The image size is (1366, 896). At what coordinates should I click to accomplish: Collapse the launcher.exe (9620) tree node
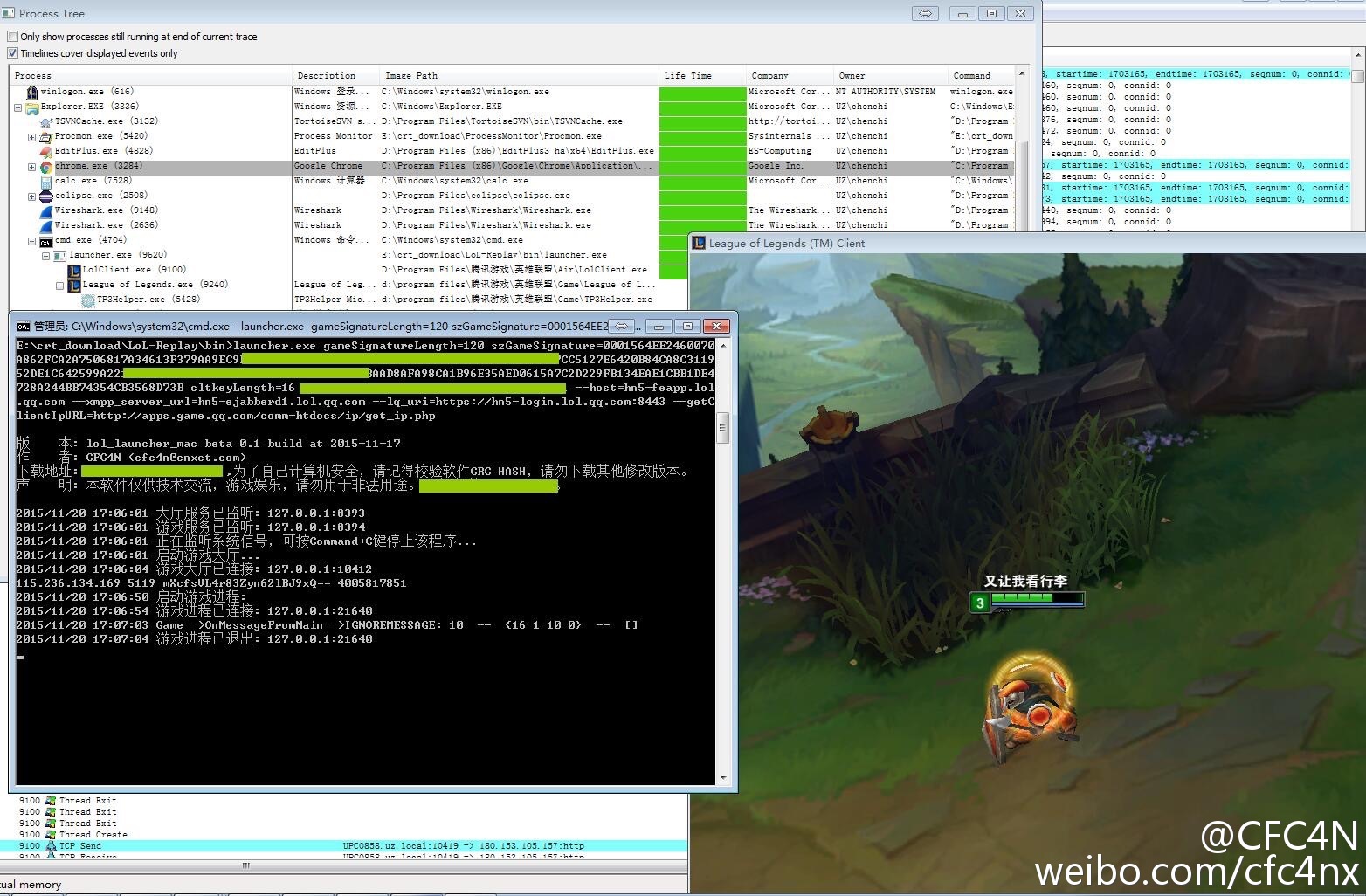click(45, 256)
